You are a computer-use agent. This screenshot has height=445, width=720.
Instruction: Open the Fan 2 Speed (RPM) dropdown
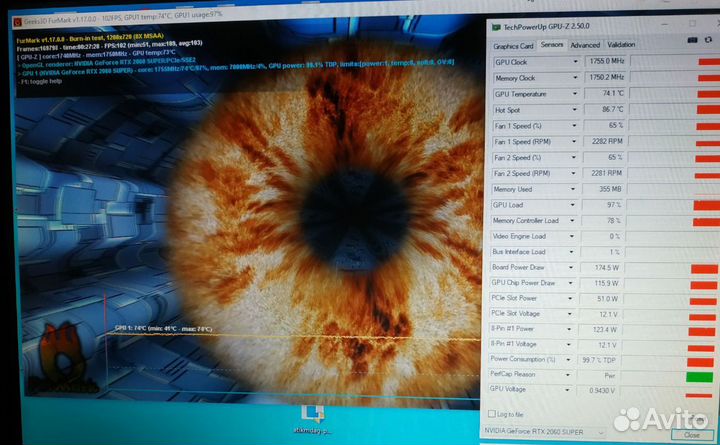point(573,173)
